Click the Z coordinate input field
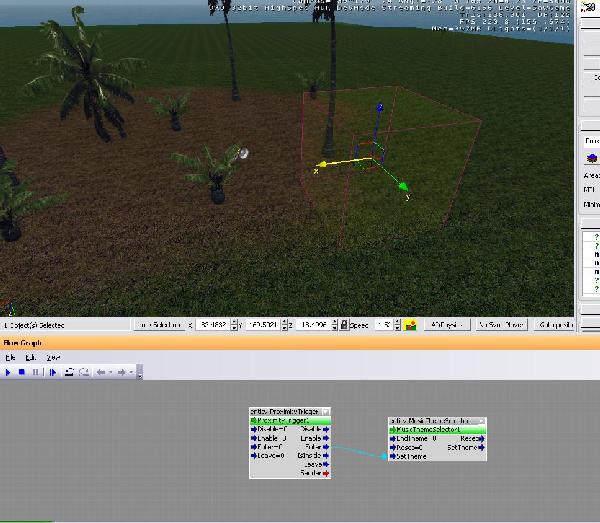 tap(314, 325)
